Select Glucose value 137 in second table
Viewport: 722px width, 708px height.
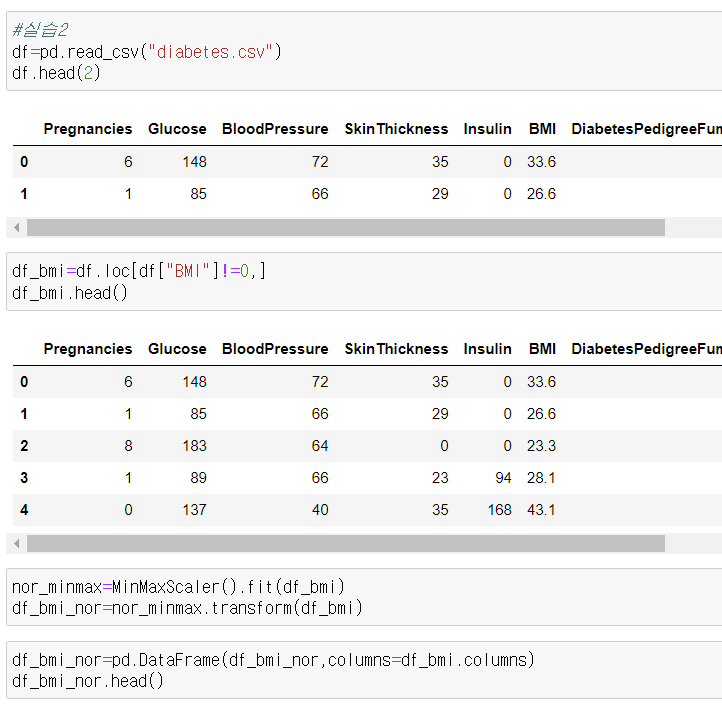(195, 510)
